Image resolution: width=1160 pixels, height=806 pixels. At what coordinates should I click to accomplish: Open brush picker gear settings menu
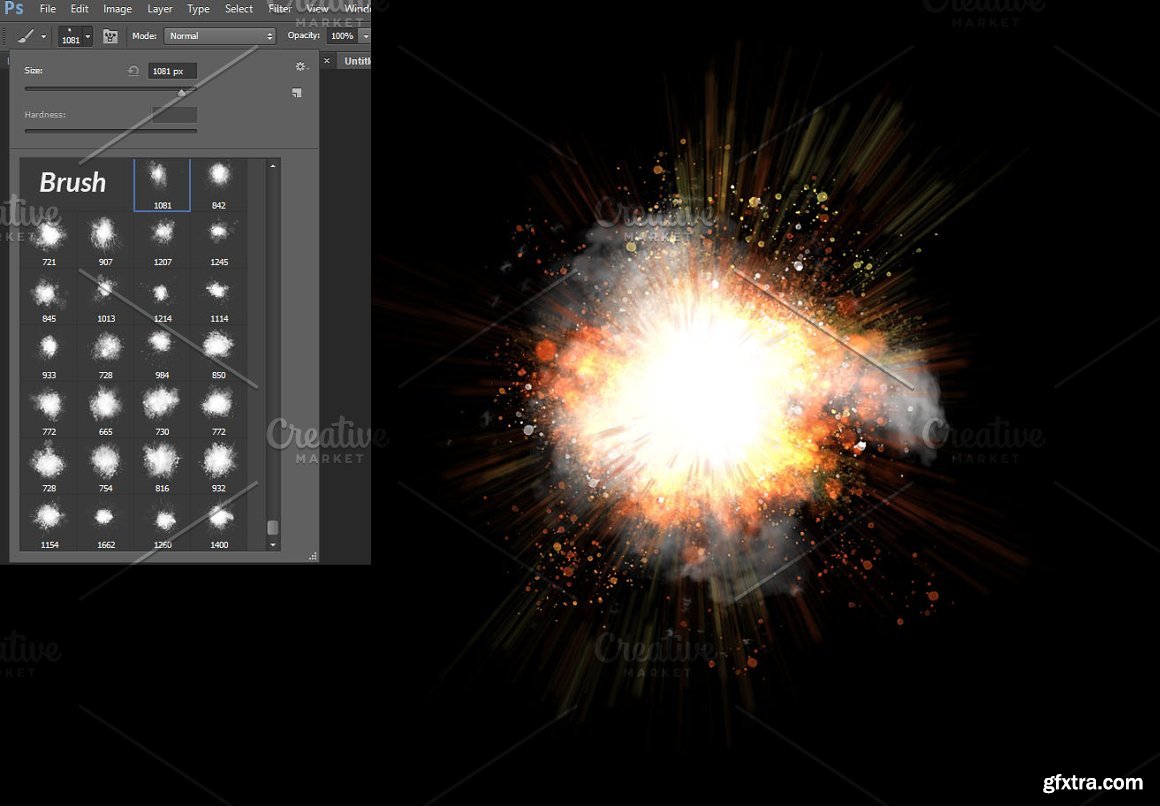click(x=299, y=67)
